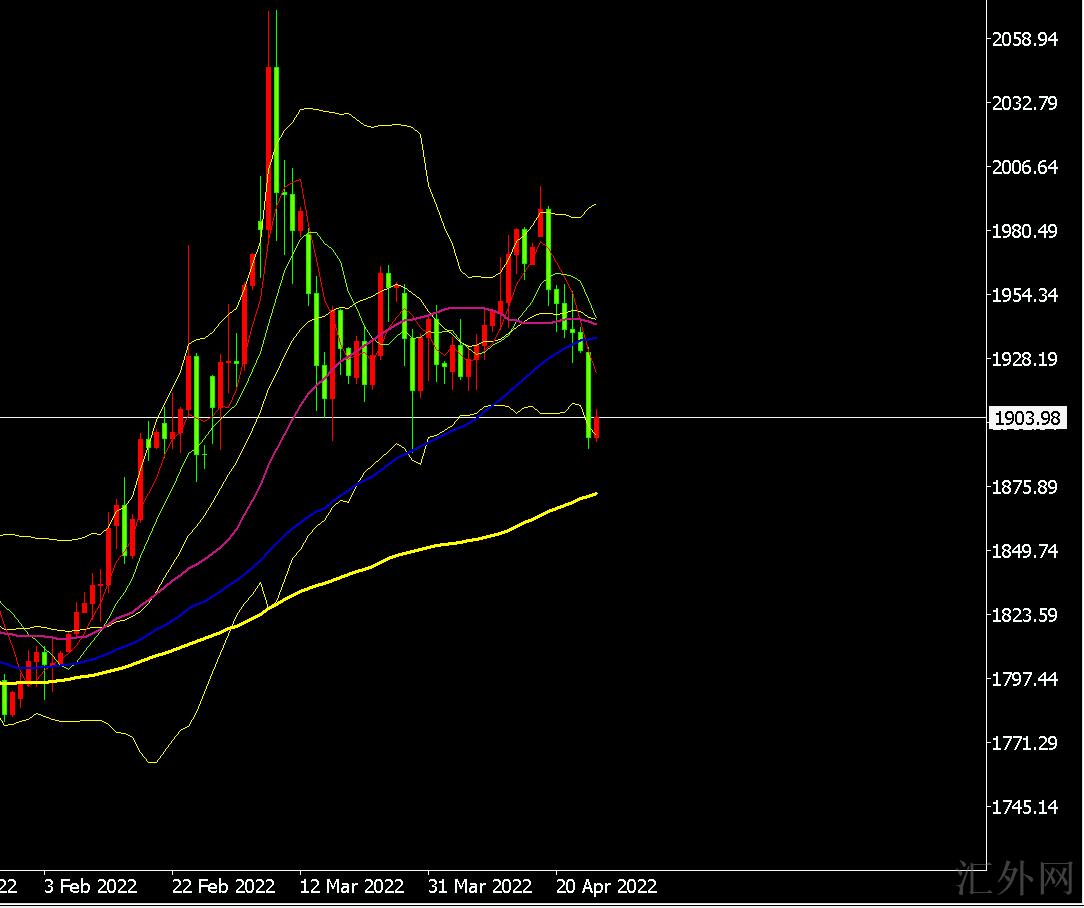The height and width of the screenshot is (908, 1084).
Task: Click the 1875.89 price scale value
Action: pyautogui.click(x=1024, y=487)
